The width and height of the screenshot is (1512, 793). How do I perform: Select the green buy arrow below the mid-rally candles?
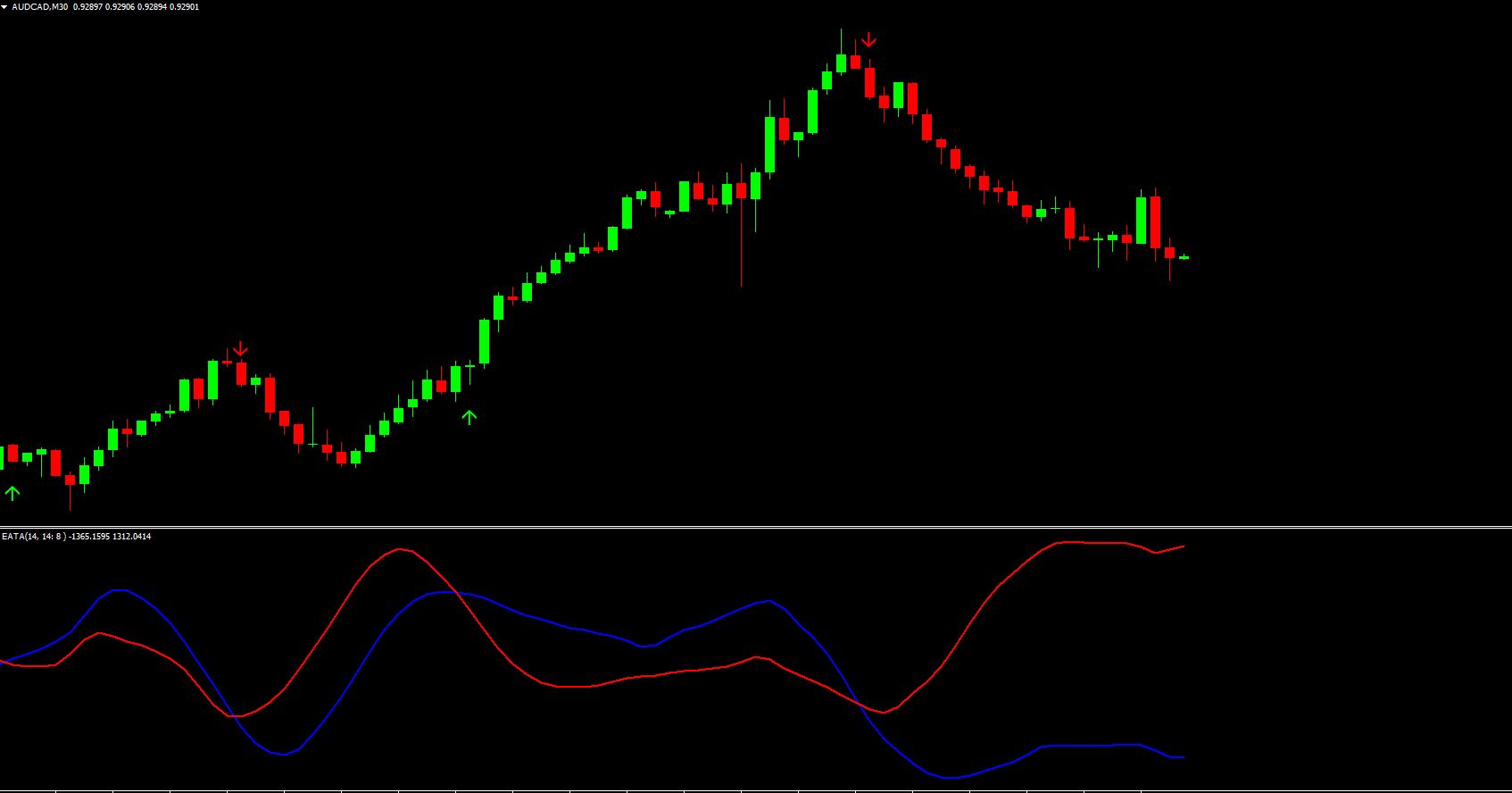(x=469, y=416)
